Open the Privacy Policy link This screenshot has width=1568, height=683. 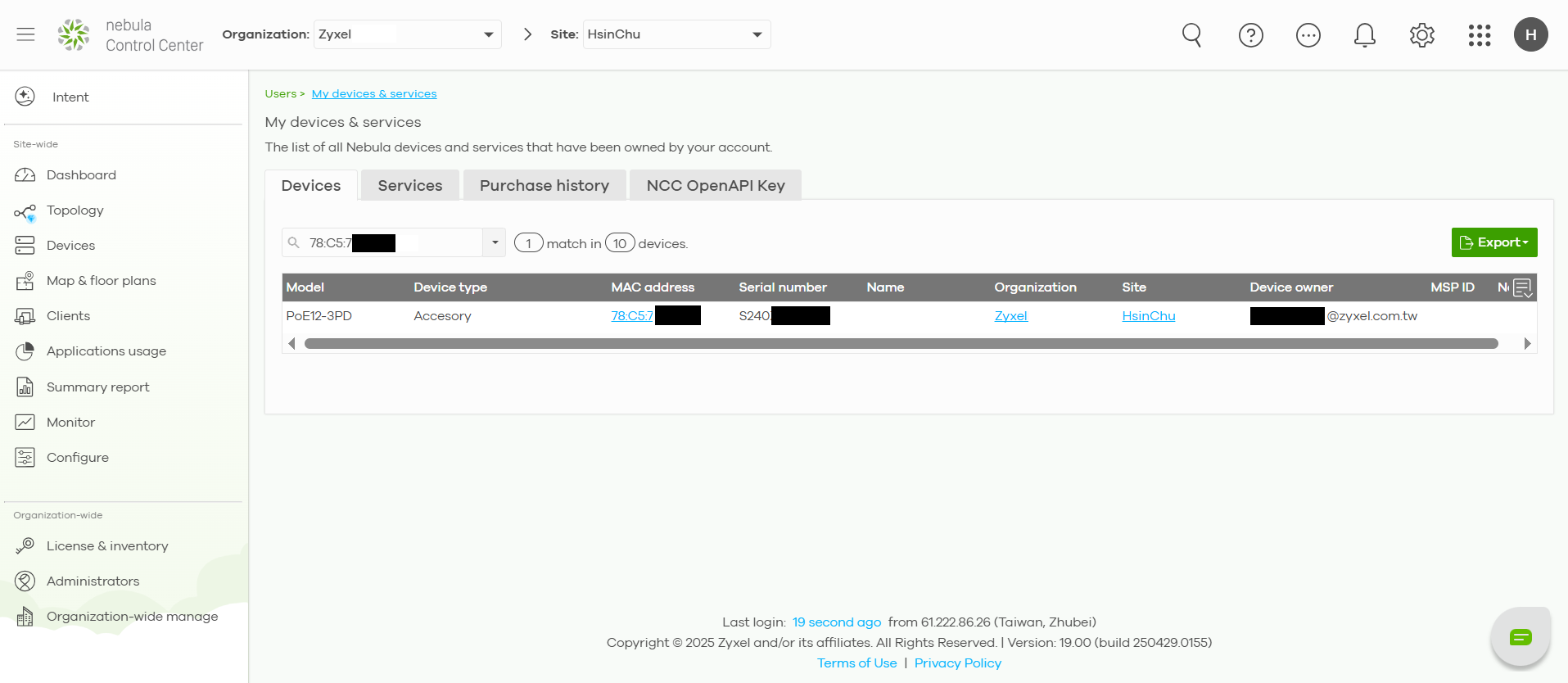click(x=958, y=663)
